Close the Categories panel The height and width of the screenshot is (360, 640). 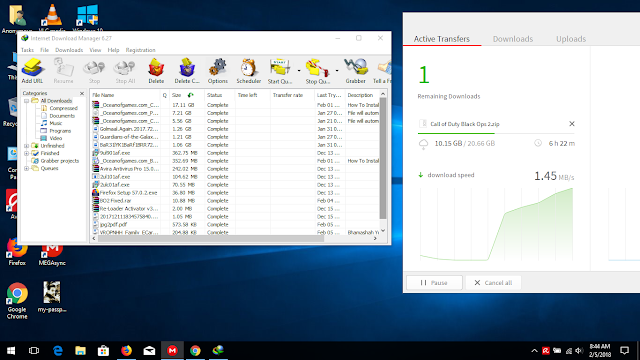(82, 93)
